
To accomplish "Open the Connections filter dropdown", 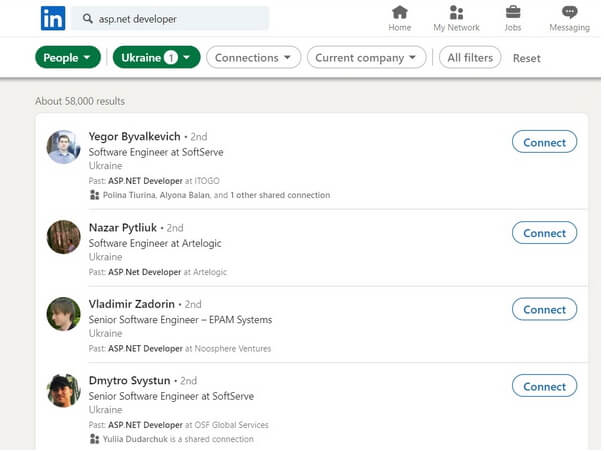I will point(253,57).
